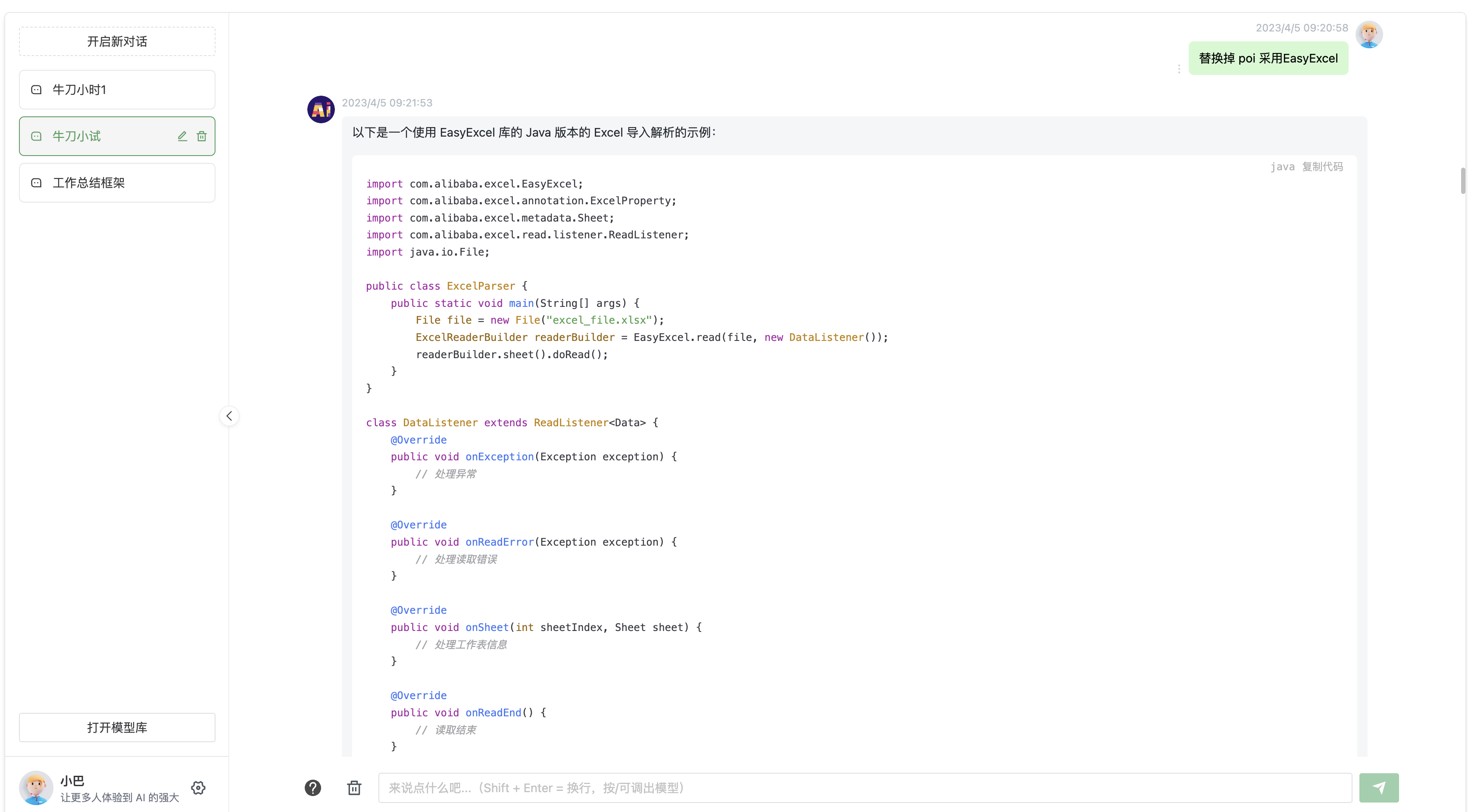Image resolution: width=1468 pixels, height=812 pixels.
Task: Click the 'public static void main' line
Action: 515,303
